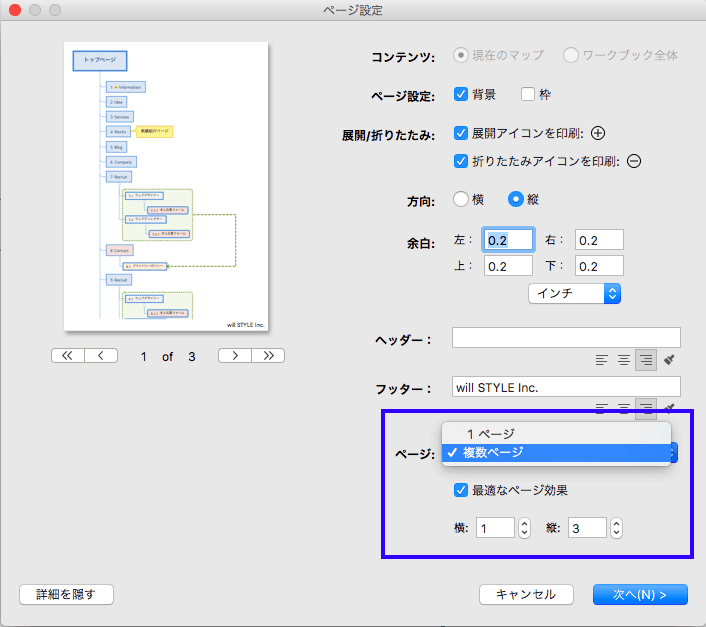
Task: Enable the 枠 border checkbox
Action: coord(527,94)
